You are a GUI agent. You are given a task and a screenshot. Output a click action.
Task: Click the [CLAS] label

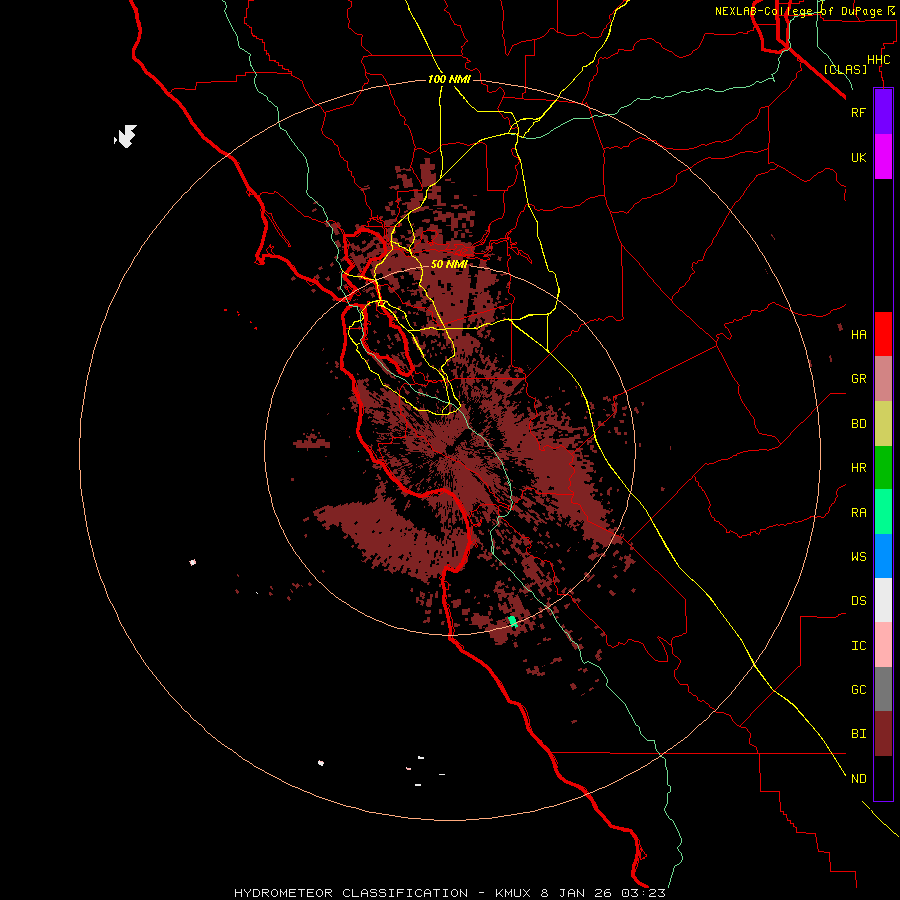[845, 69]
